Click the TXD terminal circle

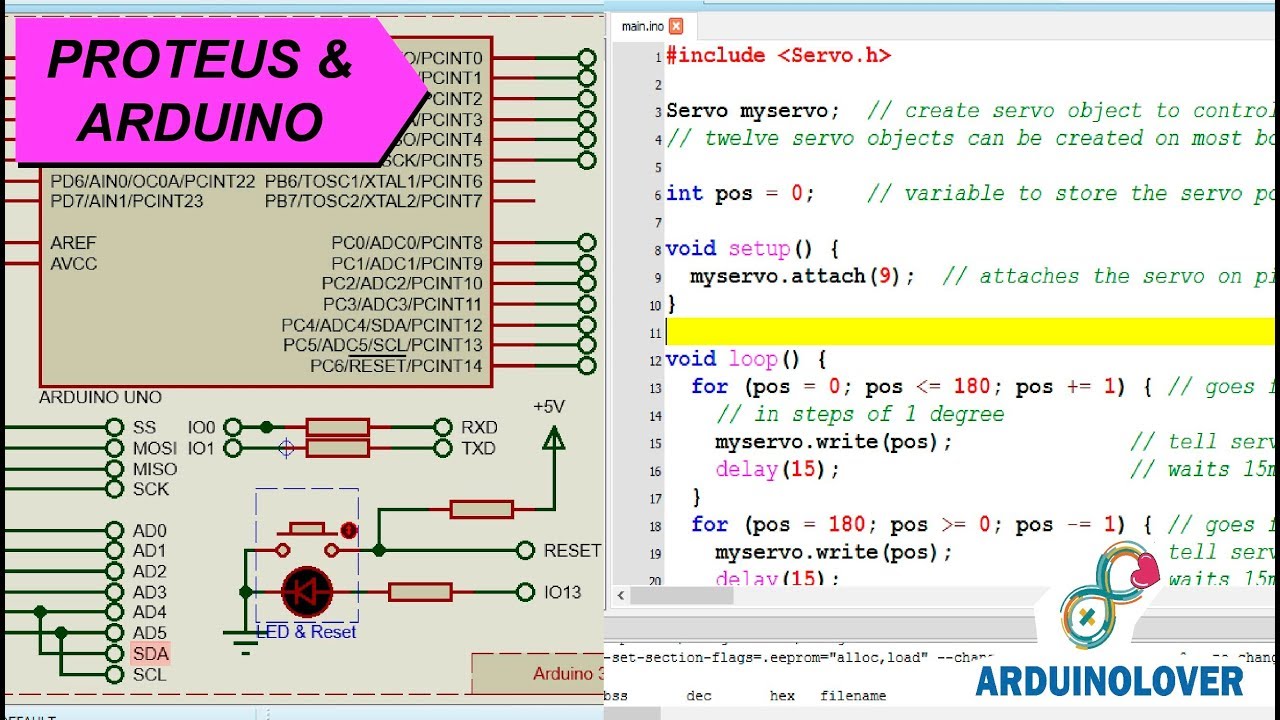[x=443, y=448]
